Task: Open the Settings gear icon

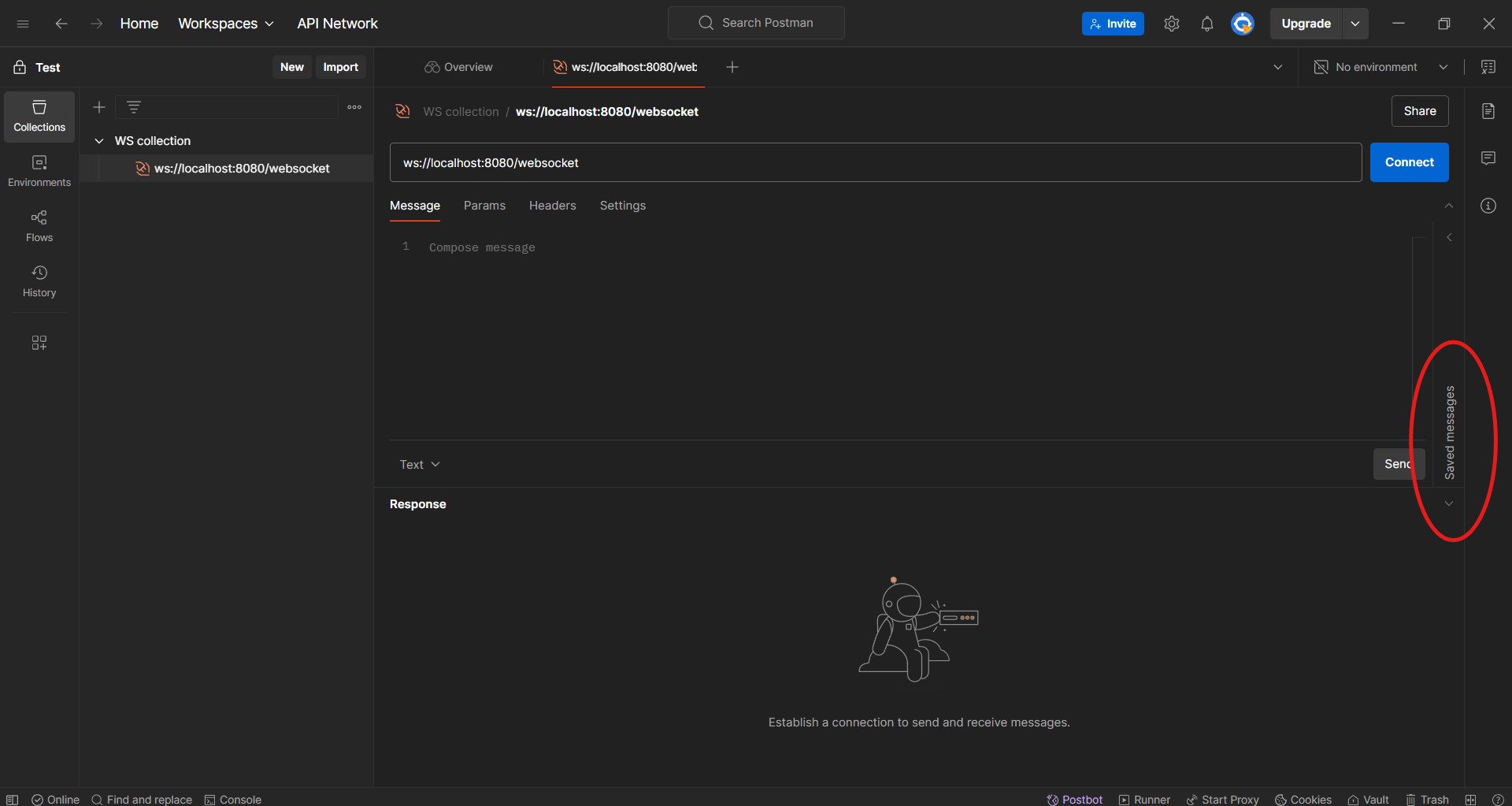Action: click(1172, 24)
